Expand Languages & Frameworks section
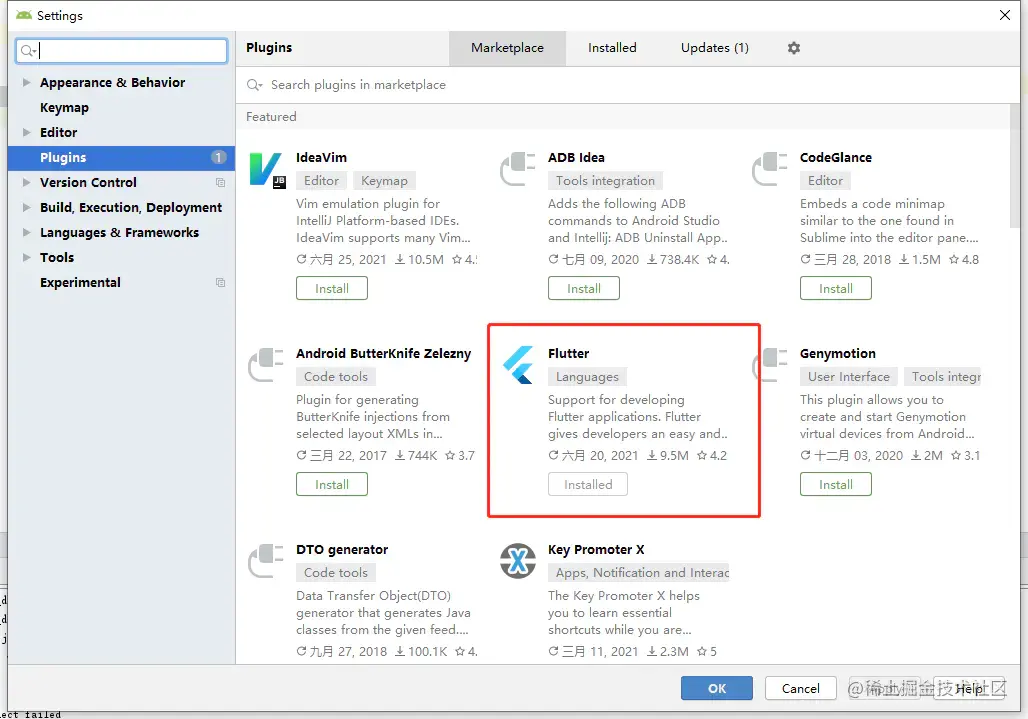Screen dimensions: 1028x719 coord(27,232)
